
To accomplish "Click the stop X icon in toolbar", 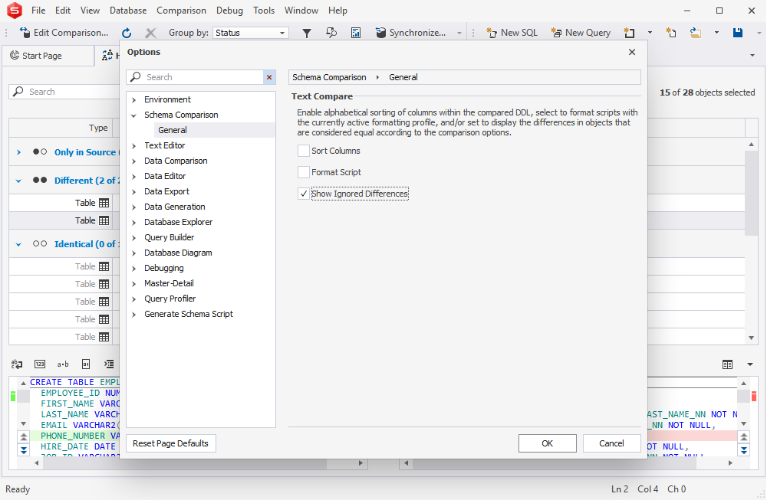I will (150, 33).
